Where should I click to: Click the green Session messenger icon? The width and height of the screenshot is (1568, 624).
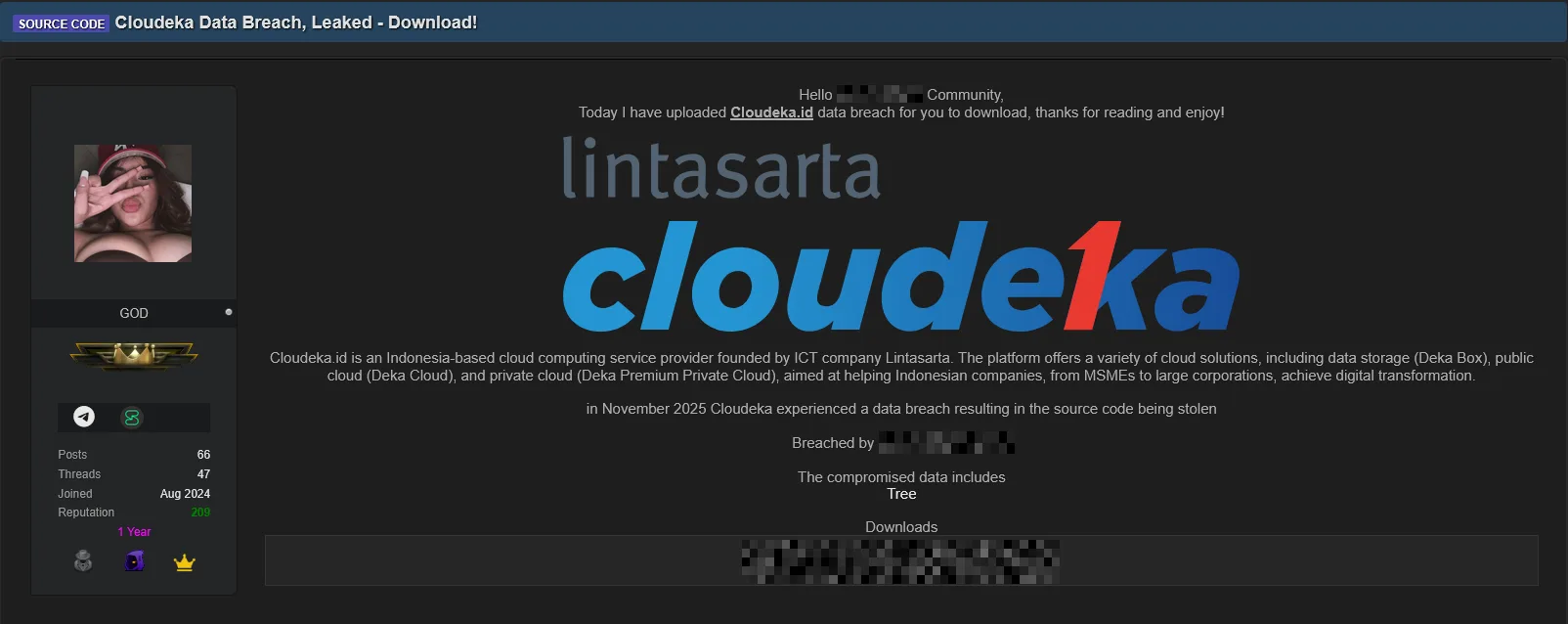131,418
